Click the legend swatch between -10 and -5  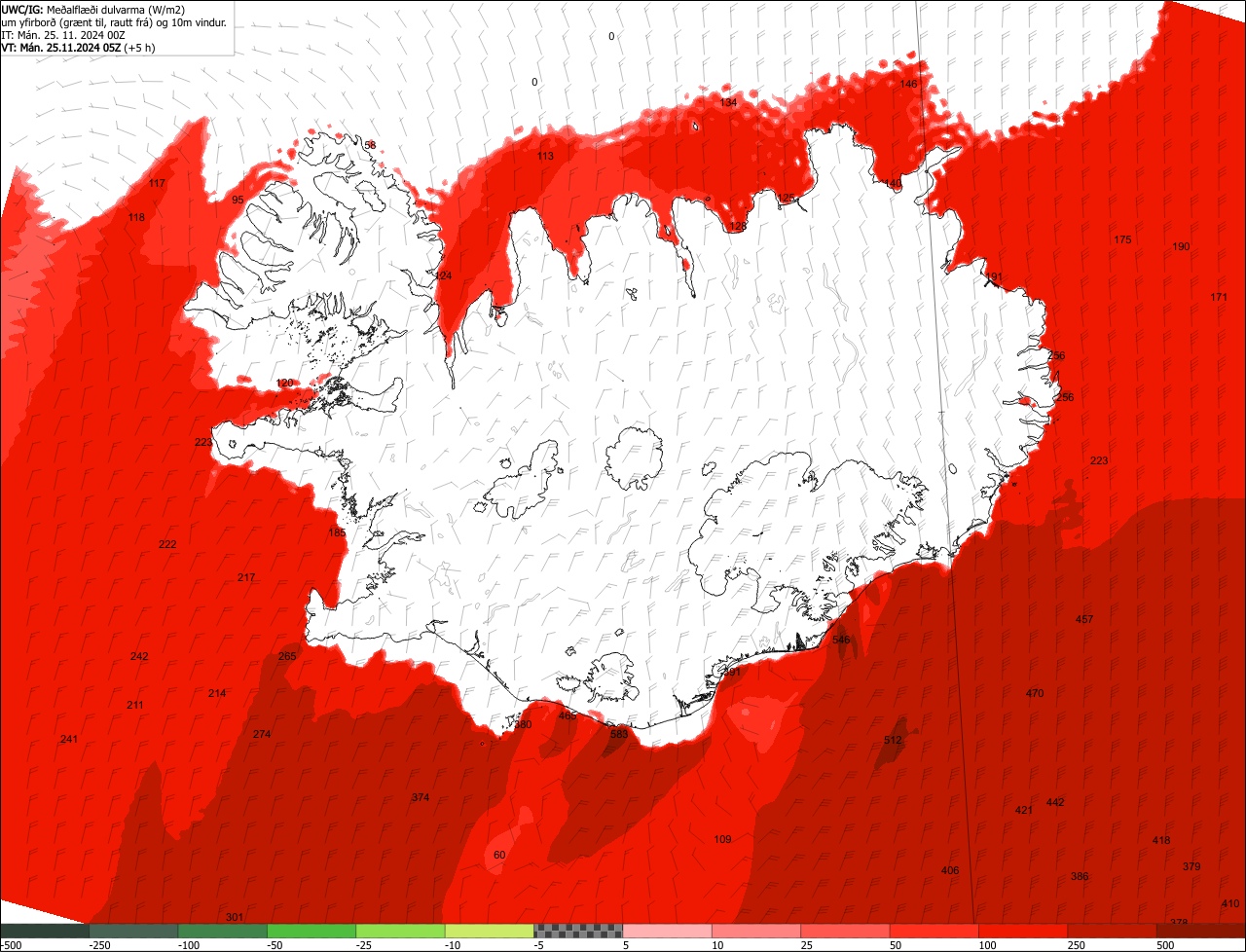(x=490, y=931)
